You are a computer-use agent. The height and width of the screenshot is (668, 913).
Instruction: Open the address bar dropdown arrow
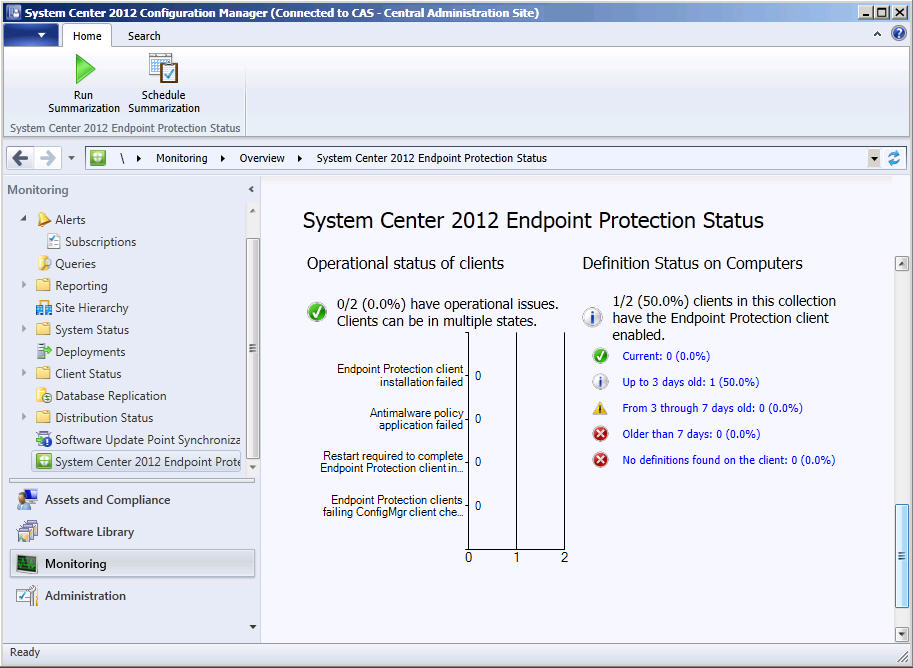click(873, 158)
